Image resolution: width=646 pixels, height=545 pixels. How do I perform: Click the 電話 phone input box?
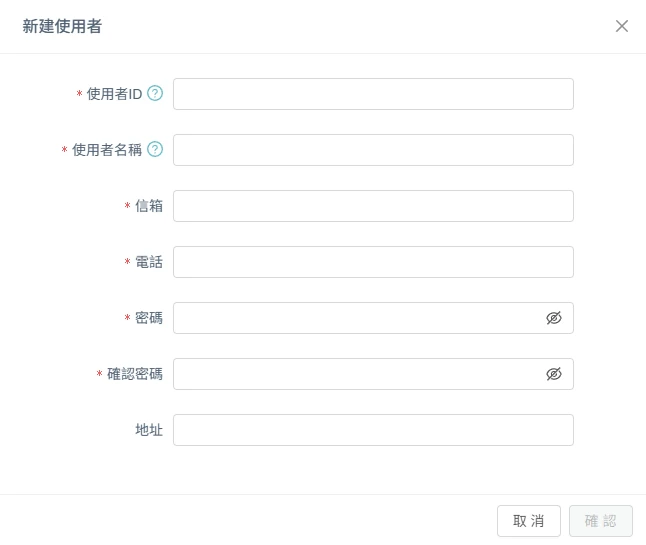coord(373,262)
